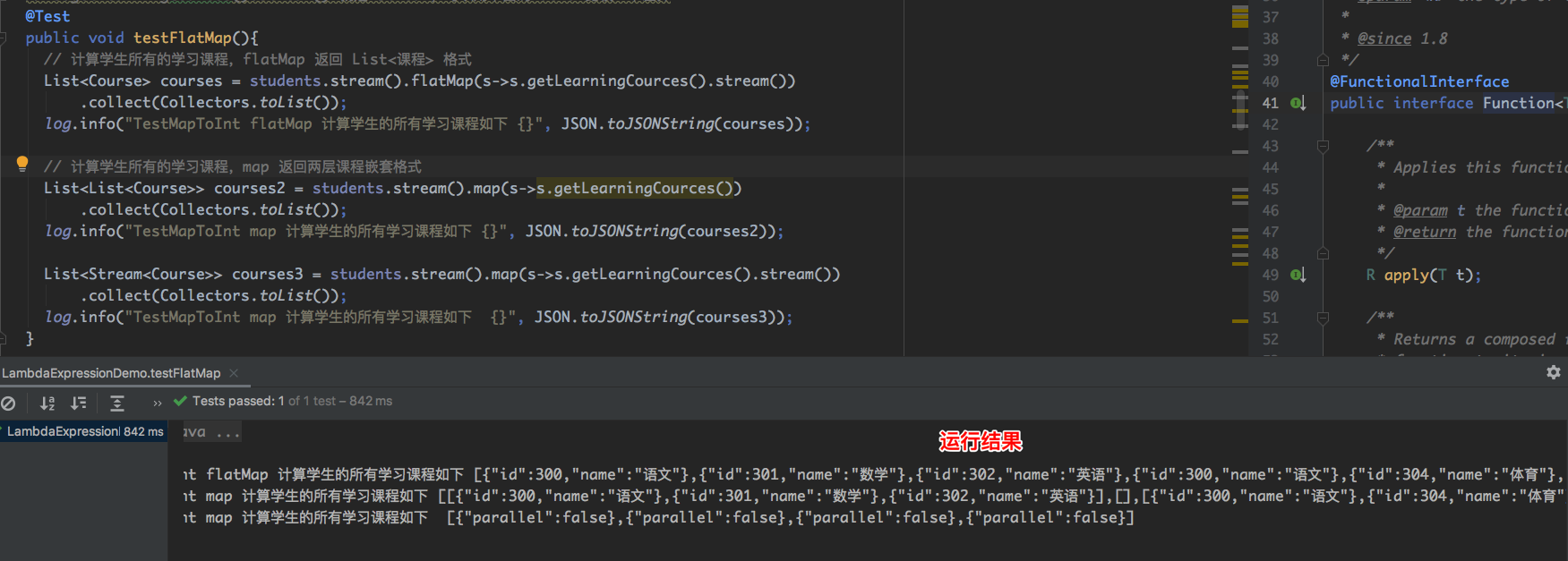Select the LambdaExpressionDemo.testFlatMap run tab
Viewport: 1568px width, 561px height.
111,373
